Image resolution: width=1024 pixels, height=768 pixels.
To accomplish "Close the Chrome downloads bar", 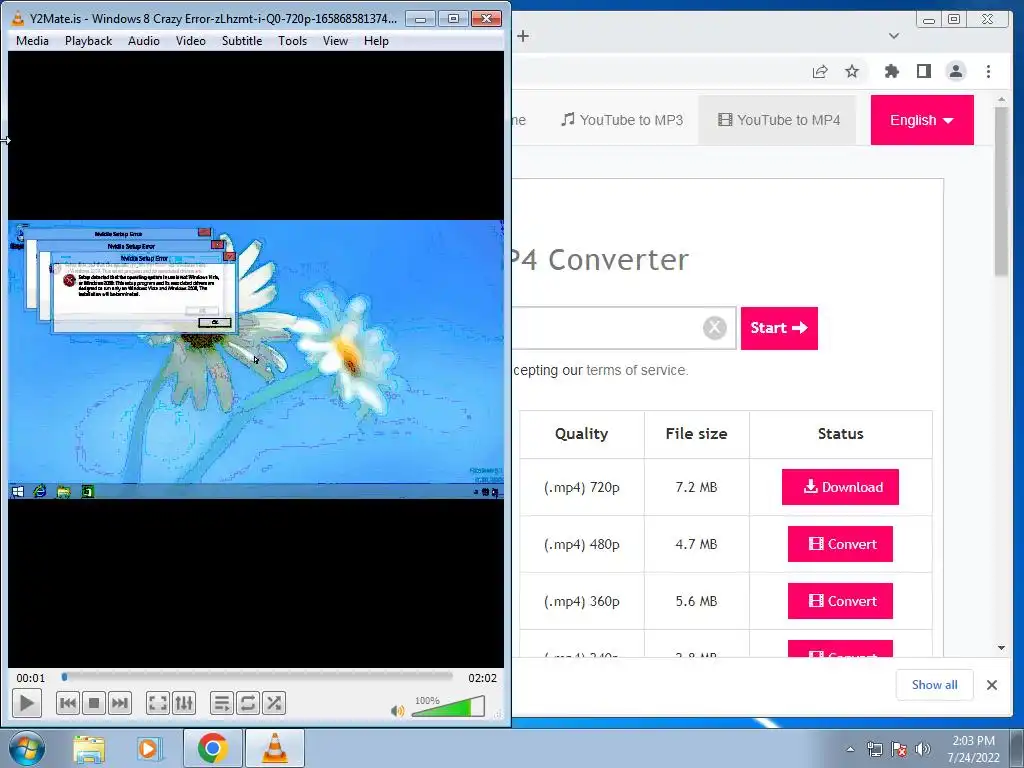I will point(992,685).
